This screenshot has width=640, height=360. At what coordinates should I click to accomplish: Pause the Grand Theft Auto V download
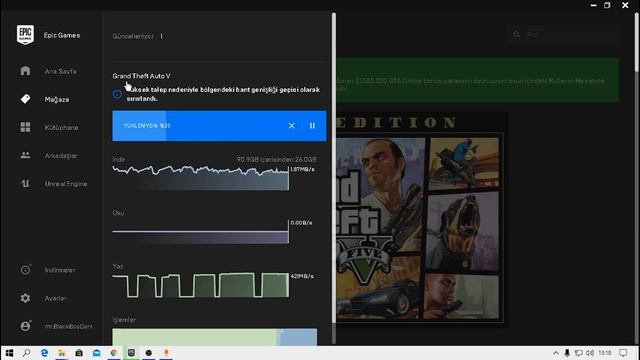[312, 126]
